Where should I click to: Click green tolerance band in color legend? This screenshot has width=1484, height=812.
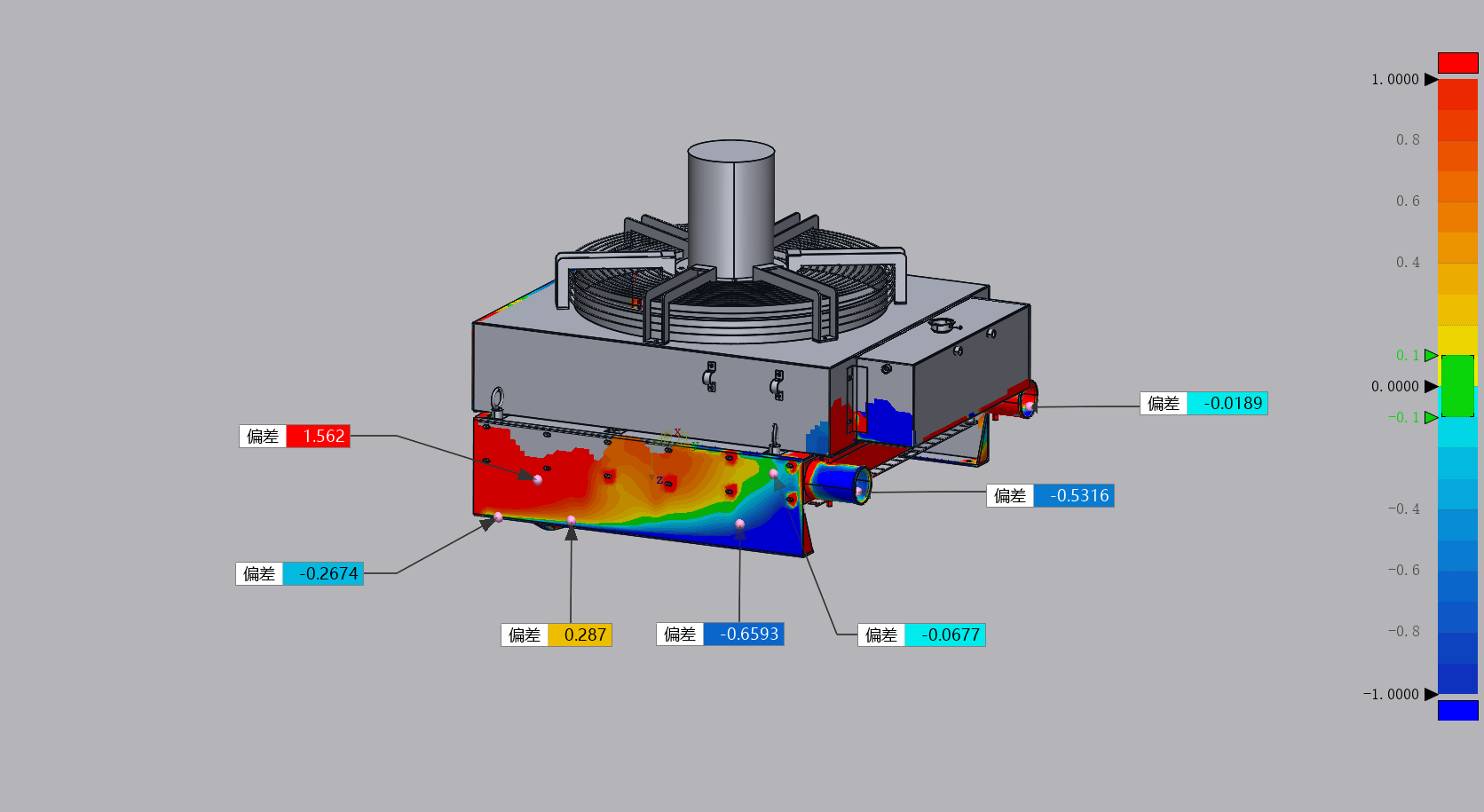(x=1457, y=386)
